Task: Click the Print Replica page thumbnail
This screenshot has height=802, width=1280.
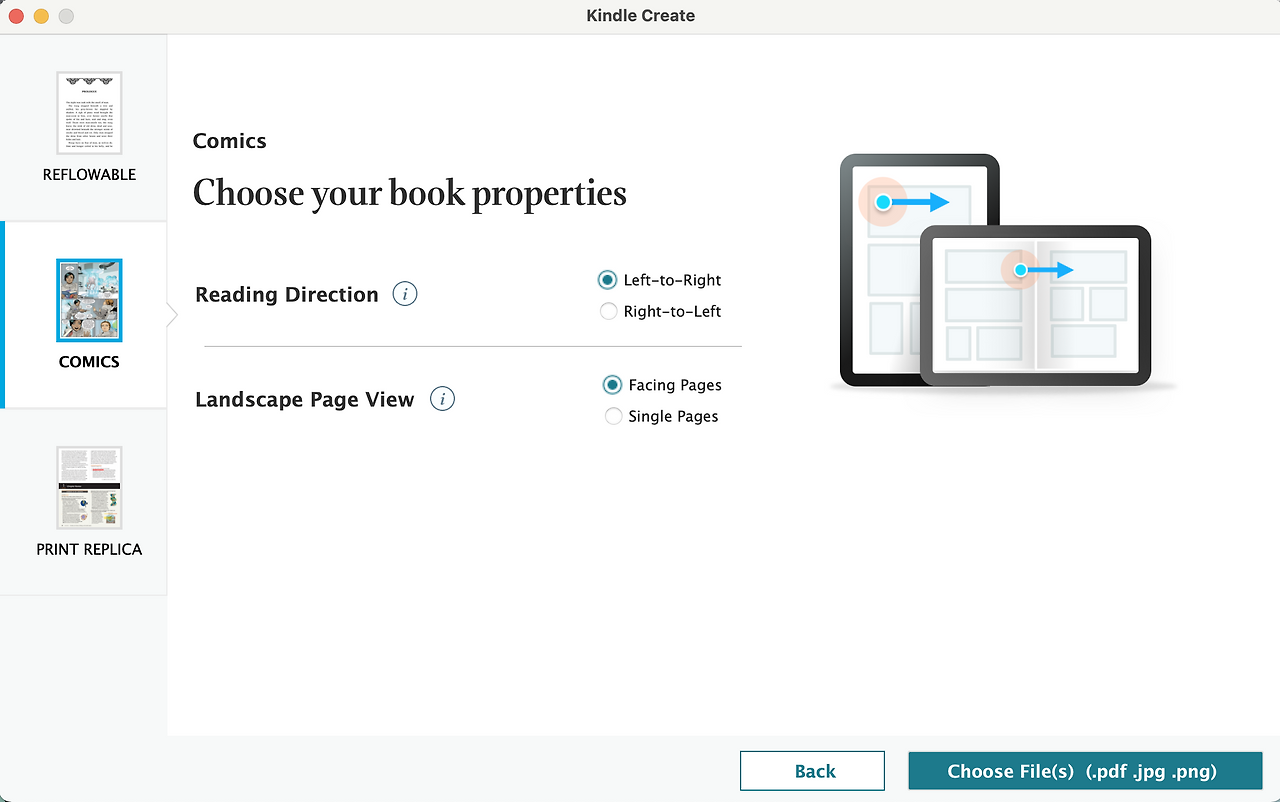Action: tap(89, 488)
